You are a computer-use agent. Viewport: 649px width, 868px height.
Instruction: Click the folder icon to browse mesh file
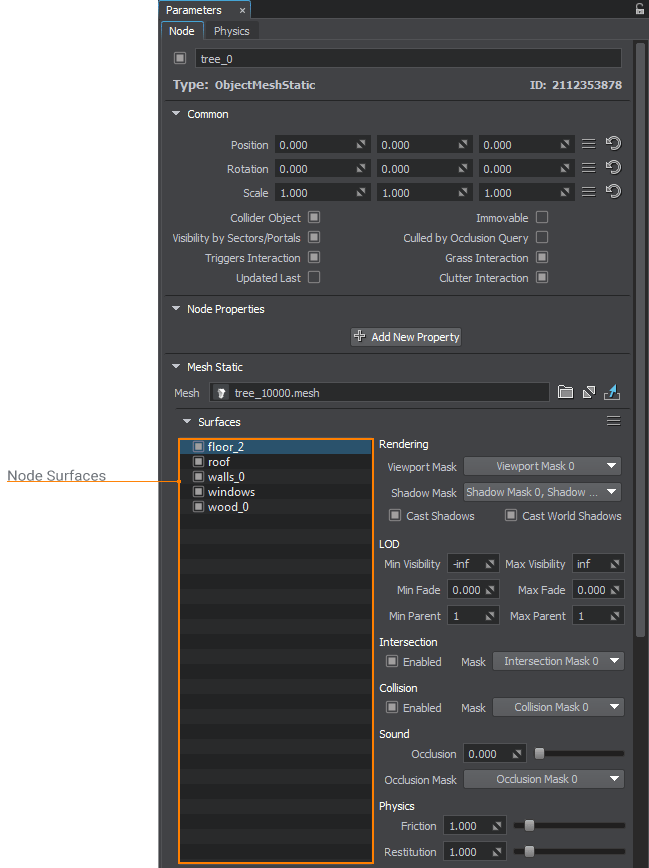tap(565, 393)
